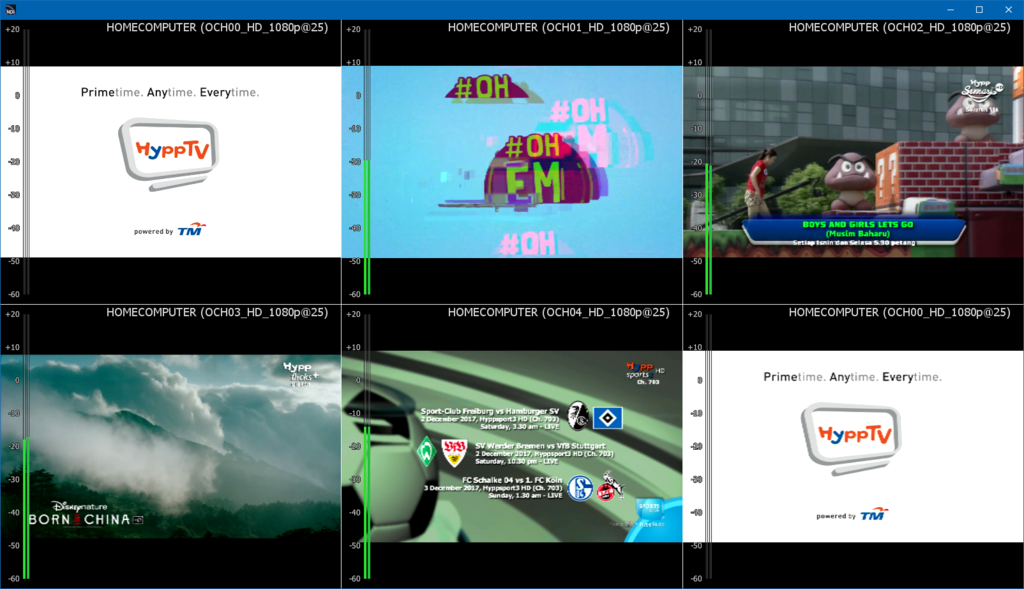The height and width of the screenshot is (589, 1024).
Task: Click the green audio level meter of OCH02
Action: tap(709, 229)
